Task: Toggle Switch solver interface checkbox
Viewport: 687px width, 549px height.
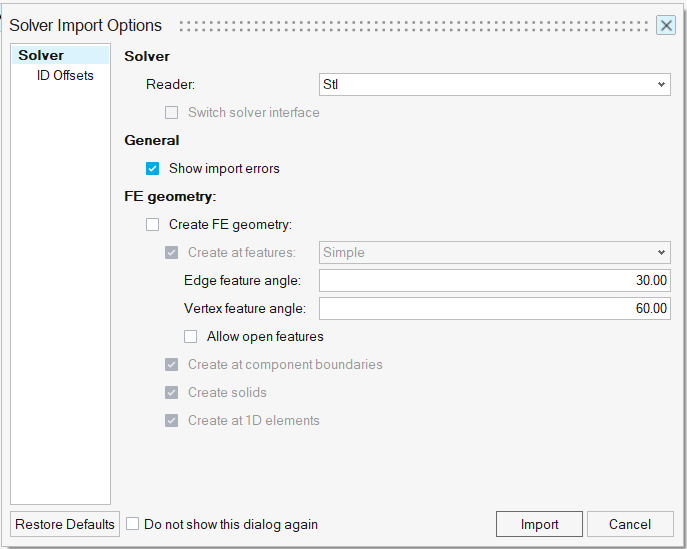Action: pyautogui.click(x=171, y=113)
